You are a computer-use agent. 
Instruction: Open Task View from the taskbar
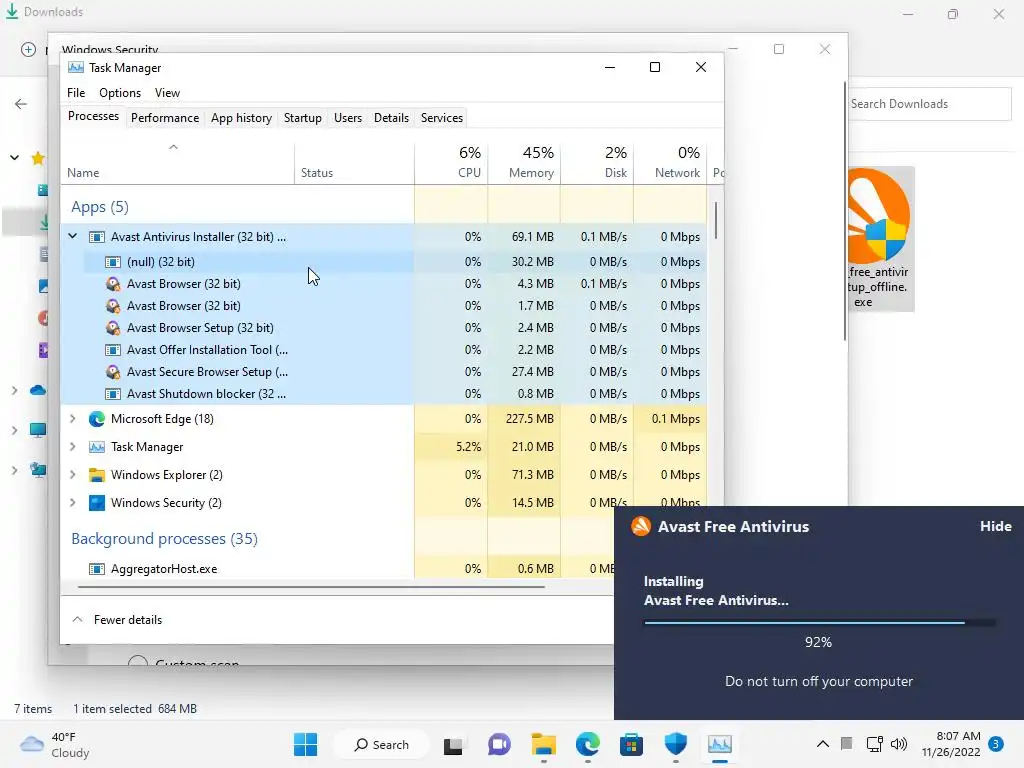click(453, 745)
